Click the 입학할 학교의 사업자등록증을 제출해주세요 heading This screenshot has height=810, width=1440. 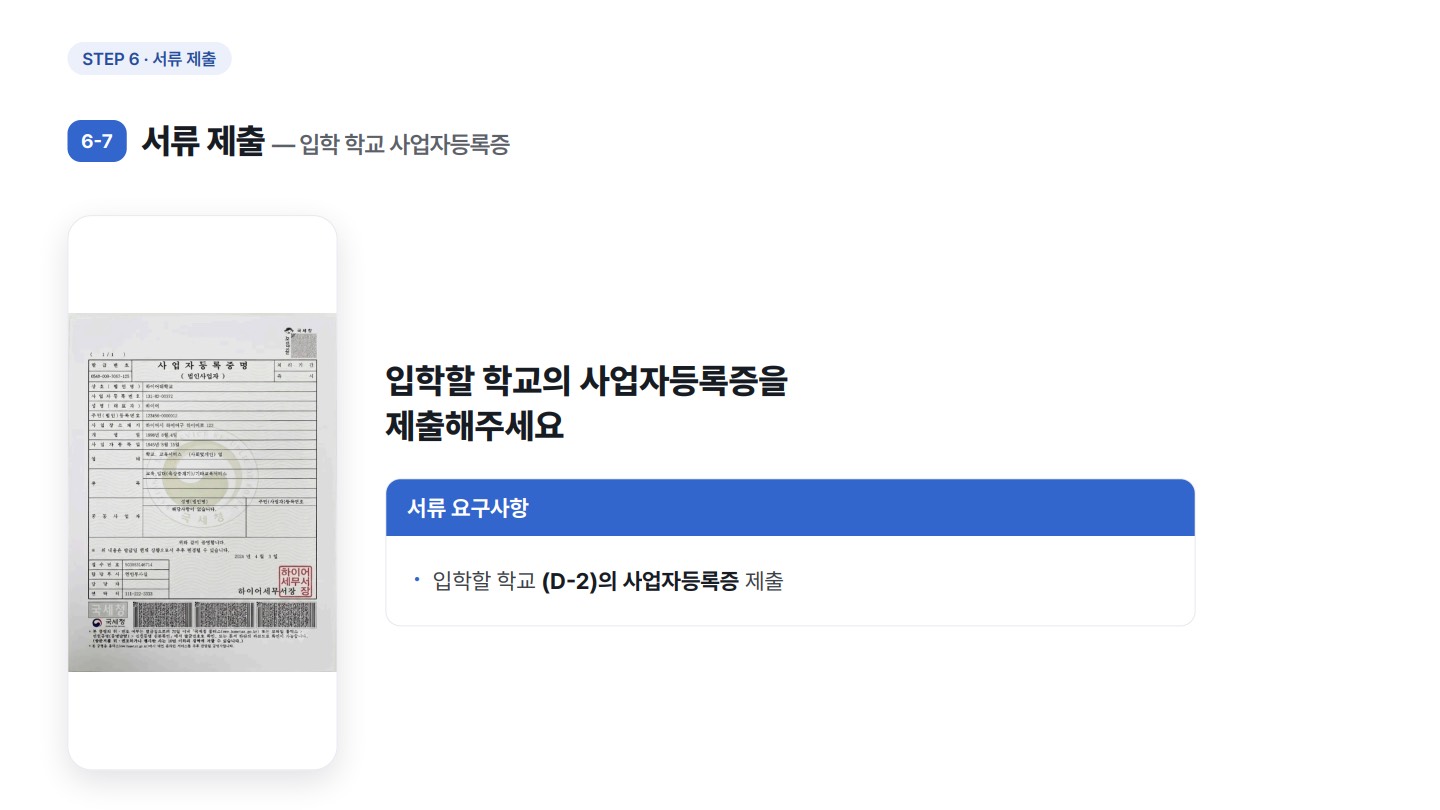587,404
